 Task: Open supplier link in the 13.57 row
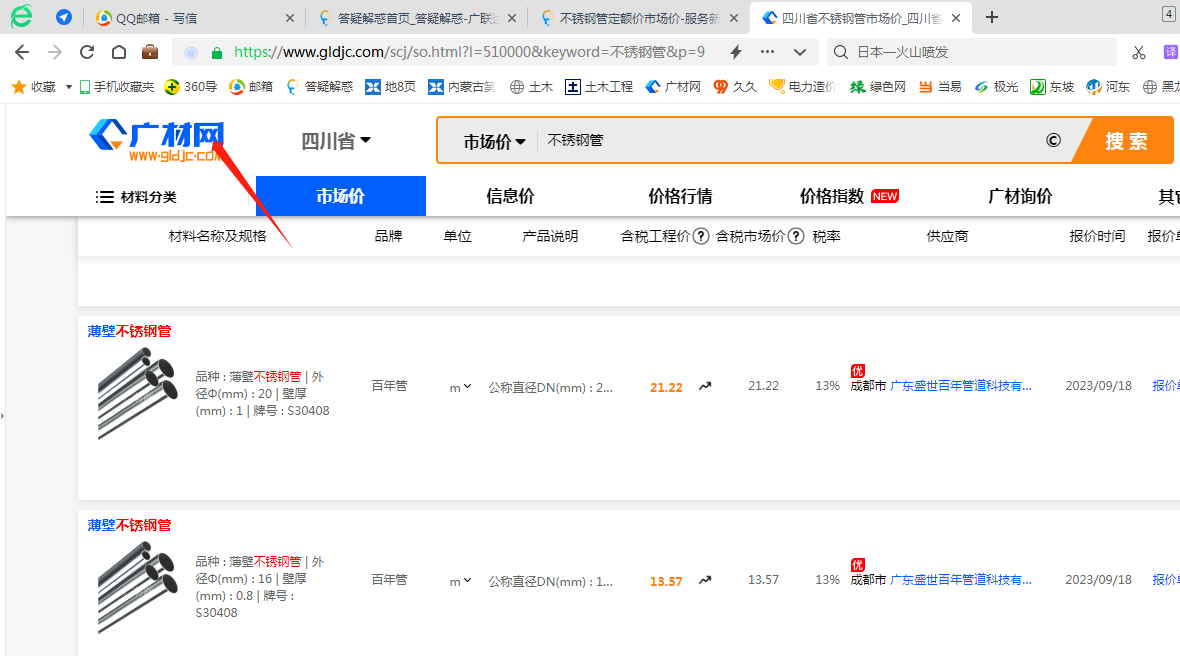tap(961, 580)
